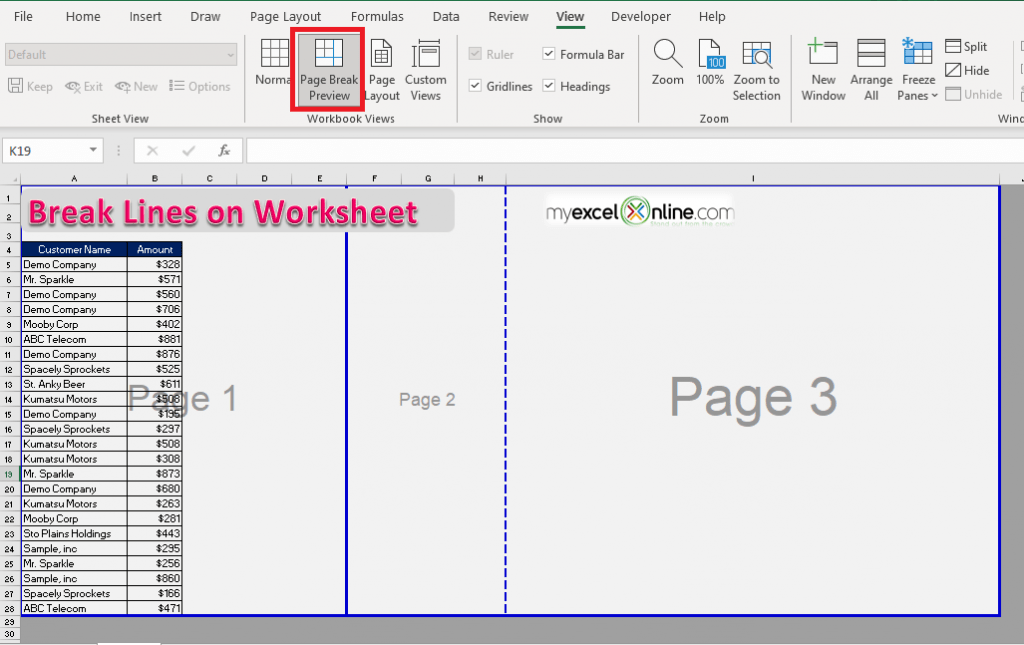Set zoom to 100%
This screenshot has width=1024, height=645.
[x=710, y=66]
